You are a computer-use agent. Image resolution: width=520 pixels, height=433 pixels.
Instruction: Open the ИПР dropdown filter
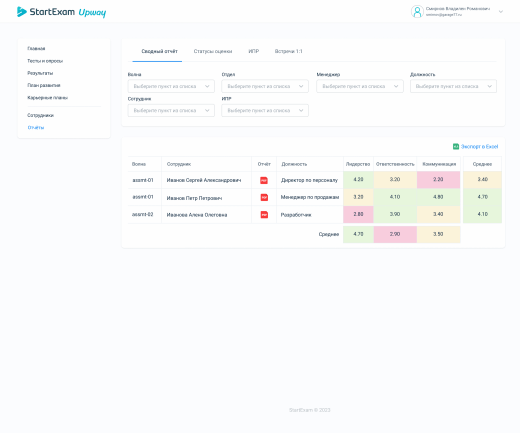[x=265, y=110]
